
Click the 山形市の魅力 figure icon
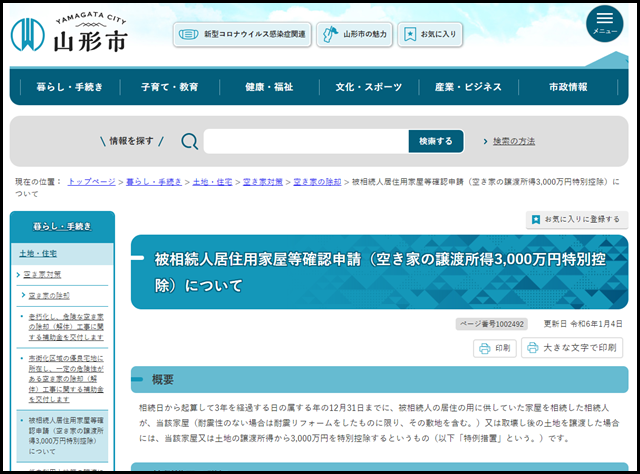pyautogui.click(x=330, y=34)
